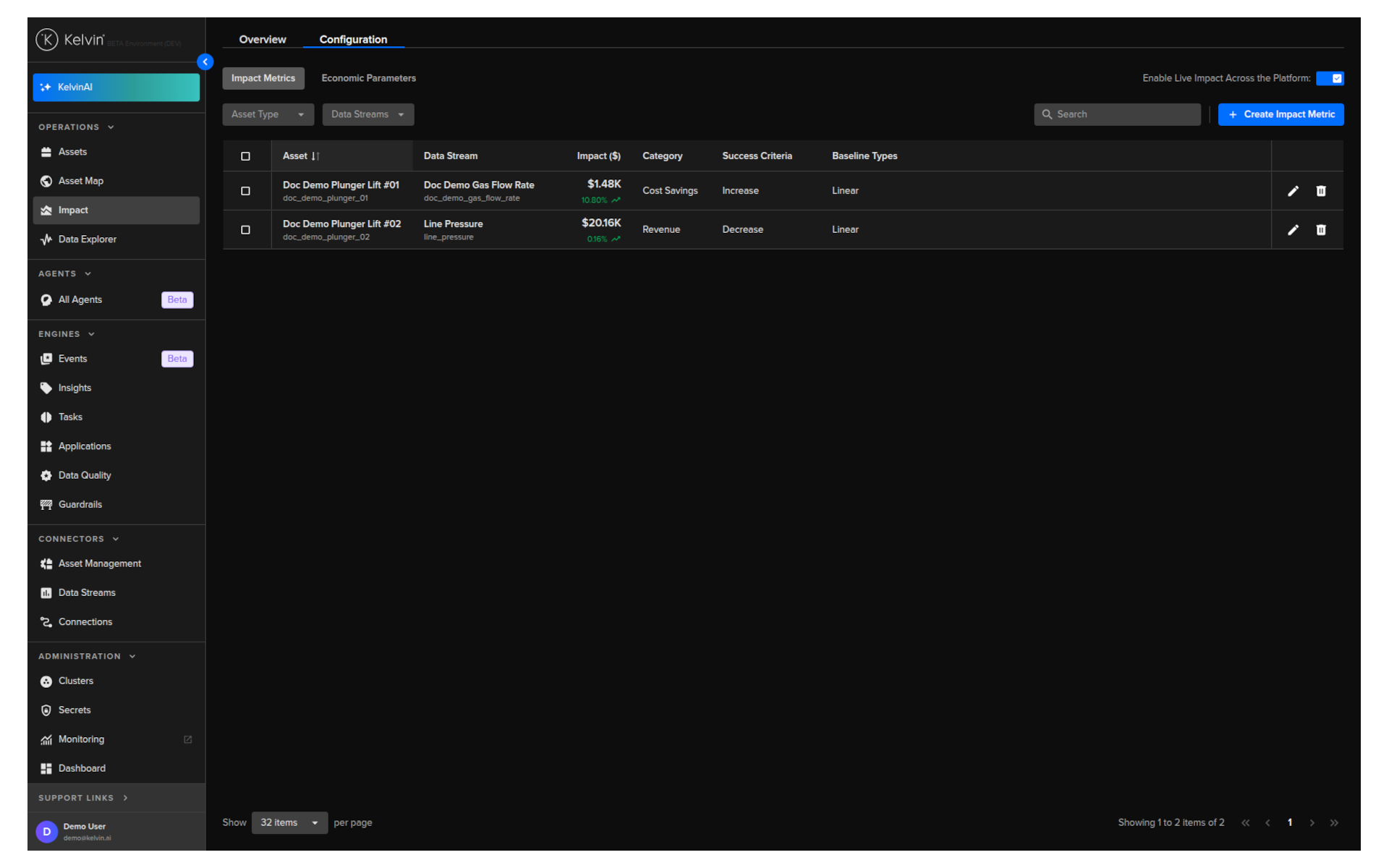Open the Demo User profile
Image resolution: width=1389 pixels, height=868 pixels.
[x=116, y=831]
